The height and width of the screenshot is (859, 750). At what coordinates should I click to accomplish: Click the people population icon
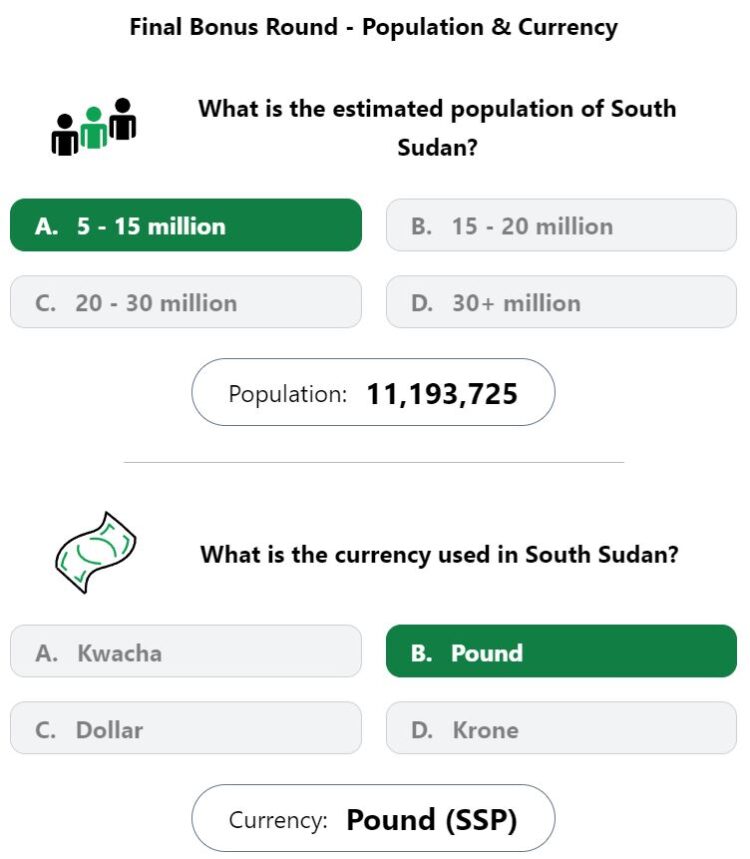tap(94, 127)
